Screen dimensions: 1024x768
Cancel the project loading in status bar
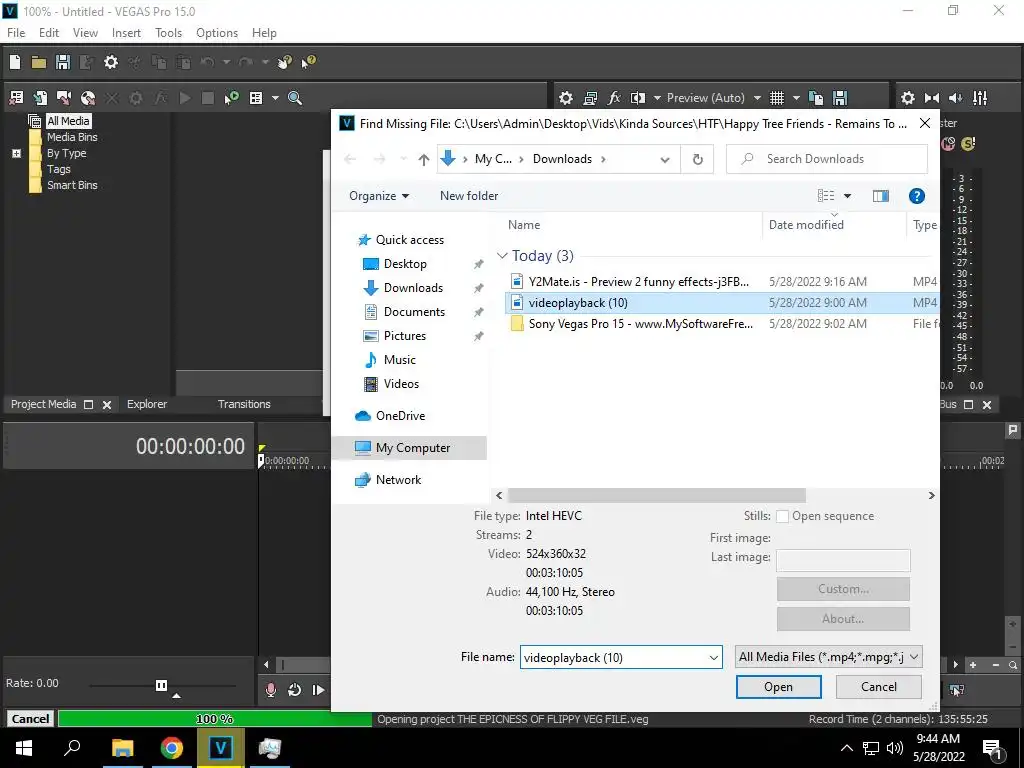tap(30, 719)
